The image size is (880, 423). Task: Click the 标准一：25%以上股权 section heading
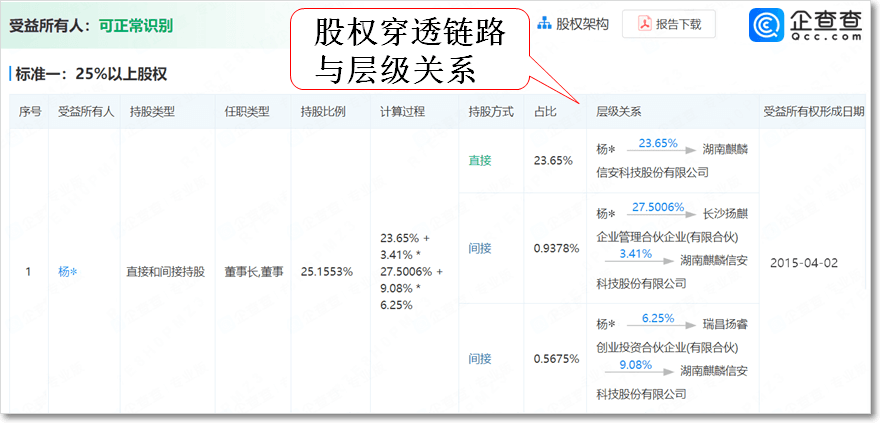point(91,74)
